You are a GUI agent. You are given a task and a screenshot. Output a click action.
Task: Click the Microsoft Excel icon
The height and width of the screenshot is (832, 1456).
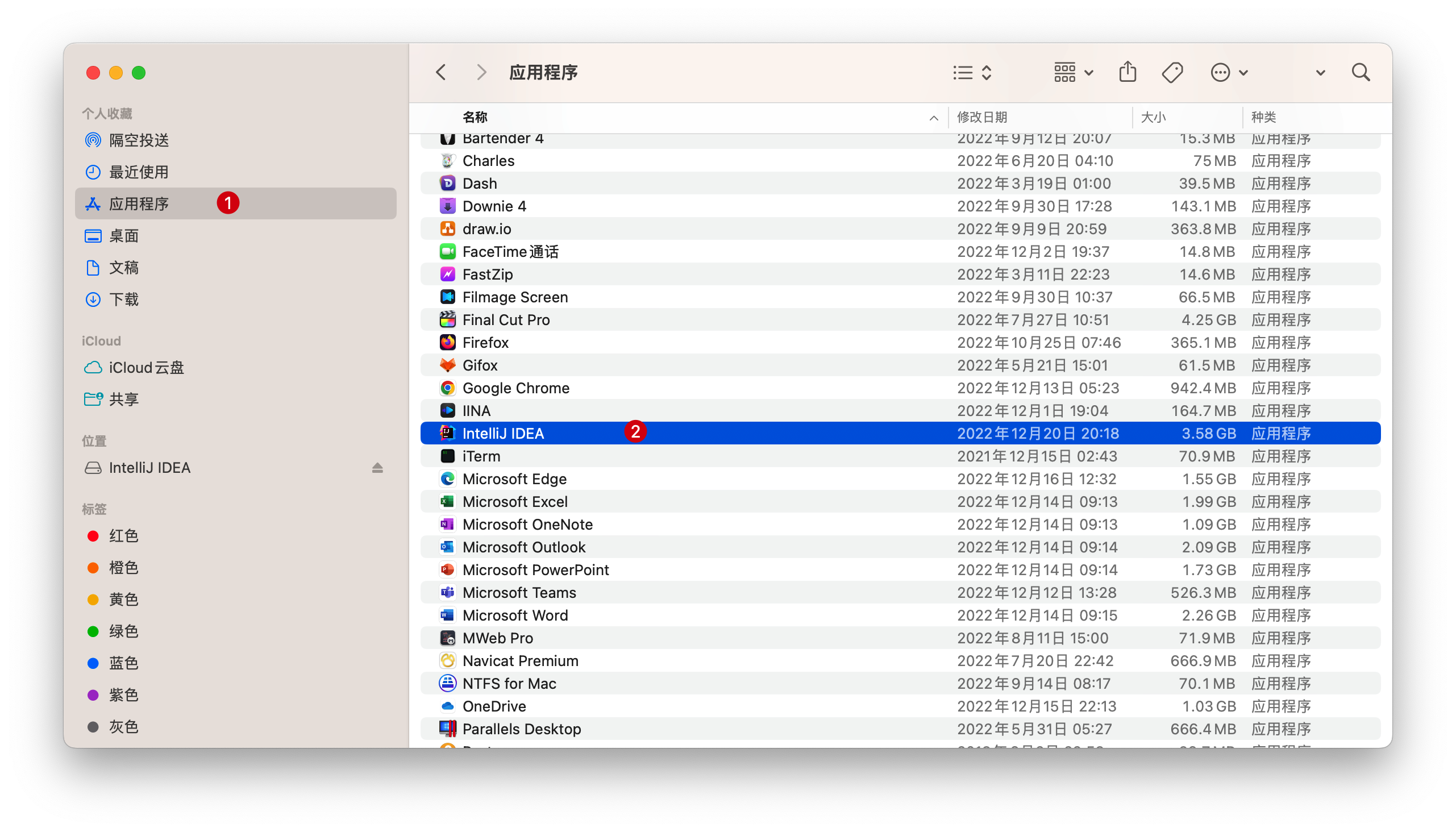tap(447, 502)
